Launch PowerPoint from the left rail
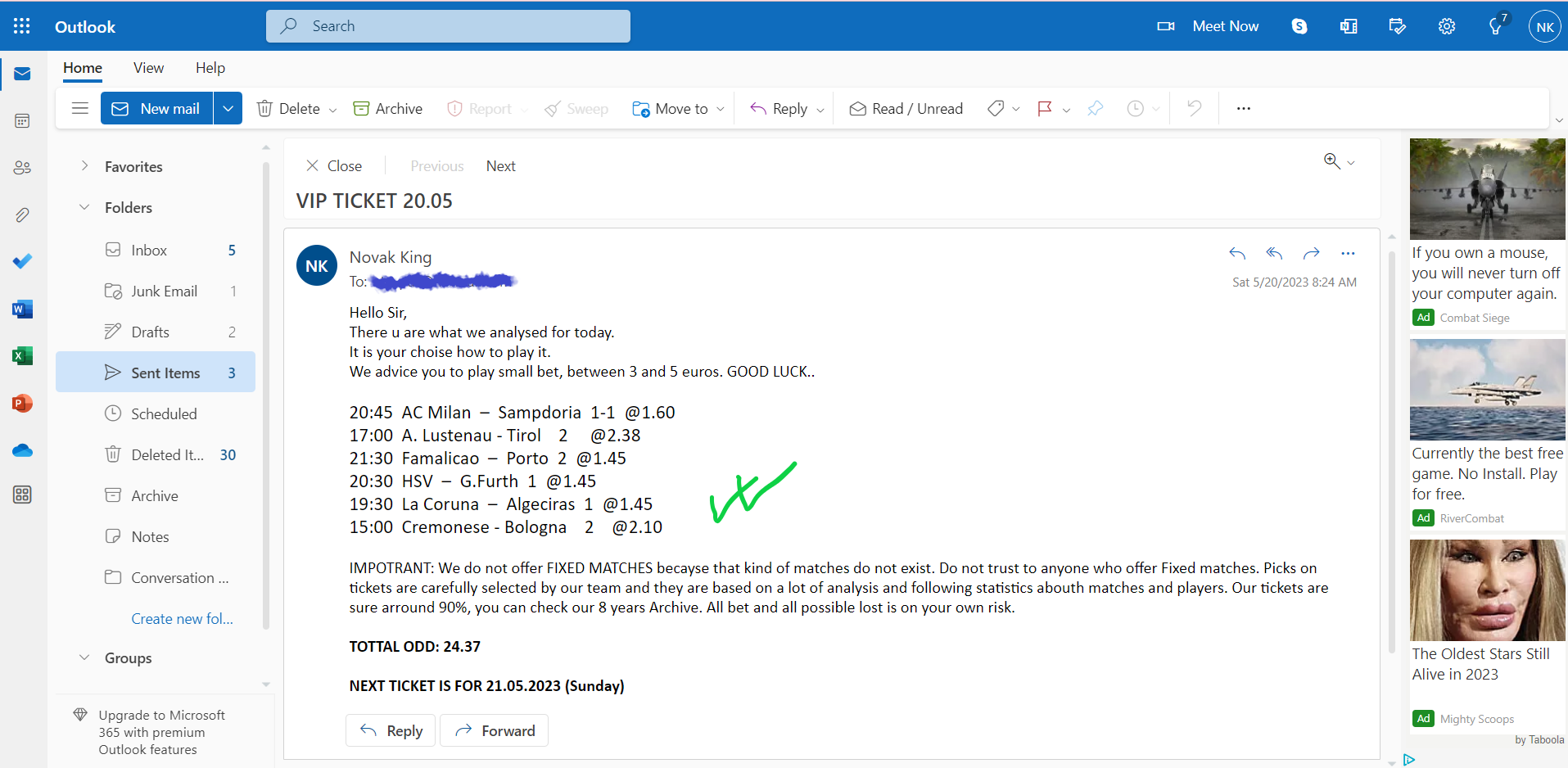The image size is (1568, 768). pos(22,403)
